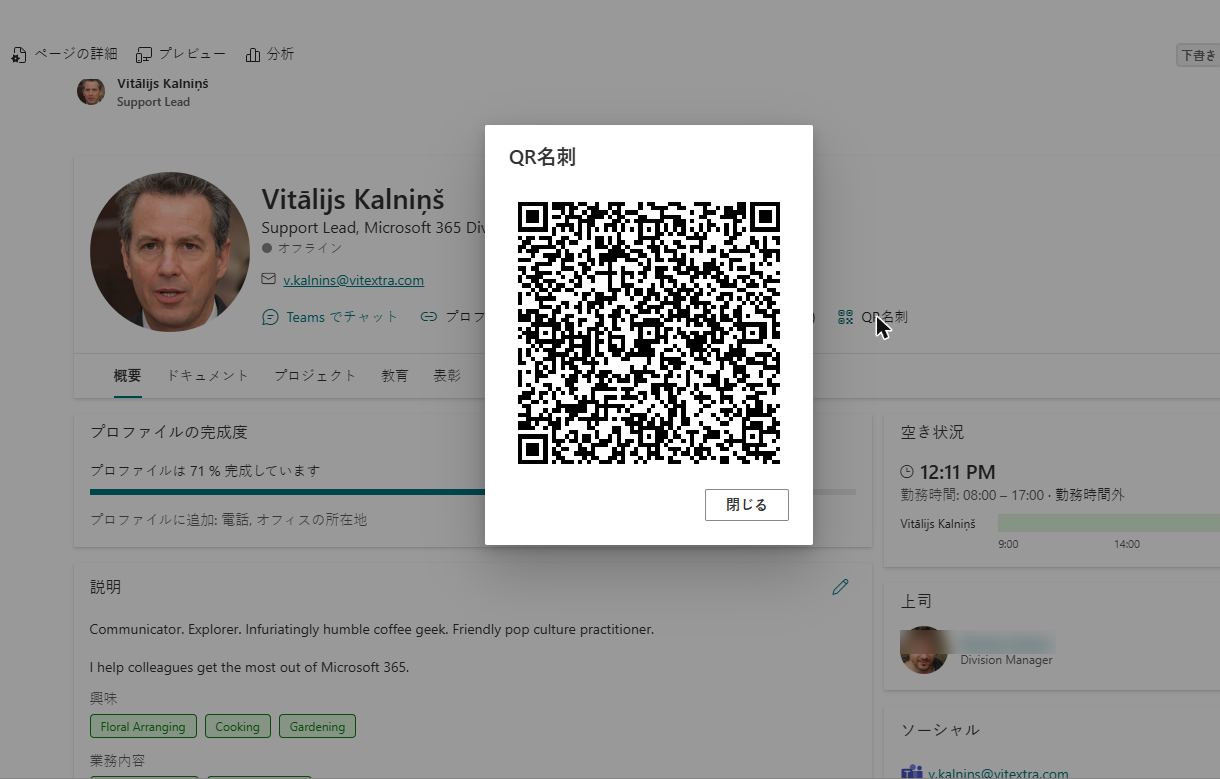1220x779 pixels.
Task: Click the QR code icon in profile actions
Action: click(846, 317)
